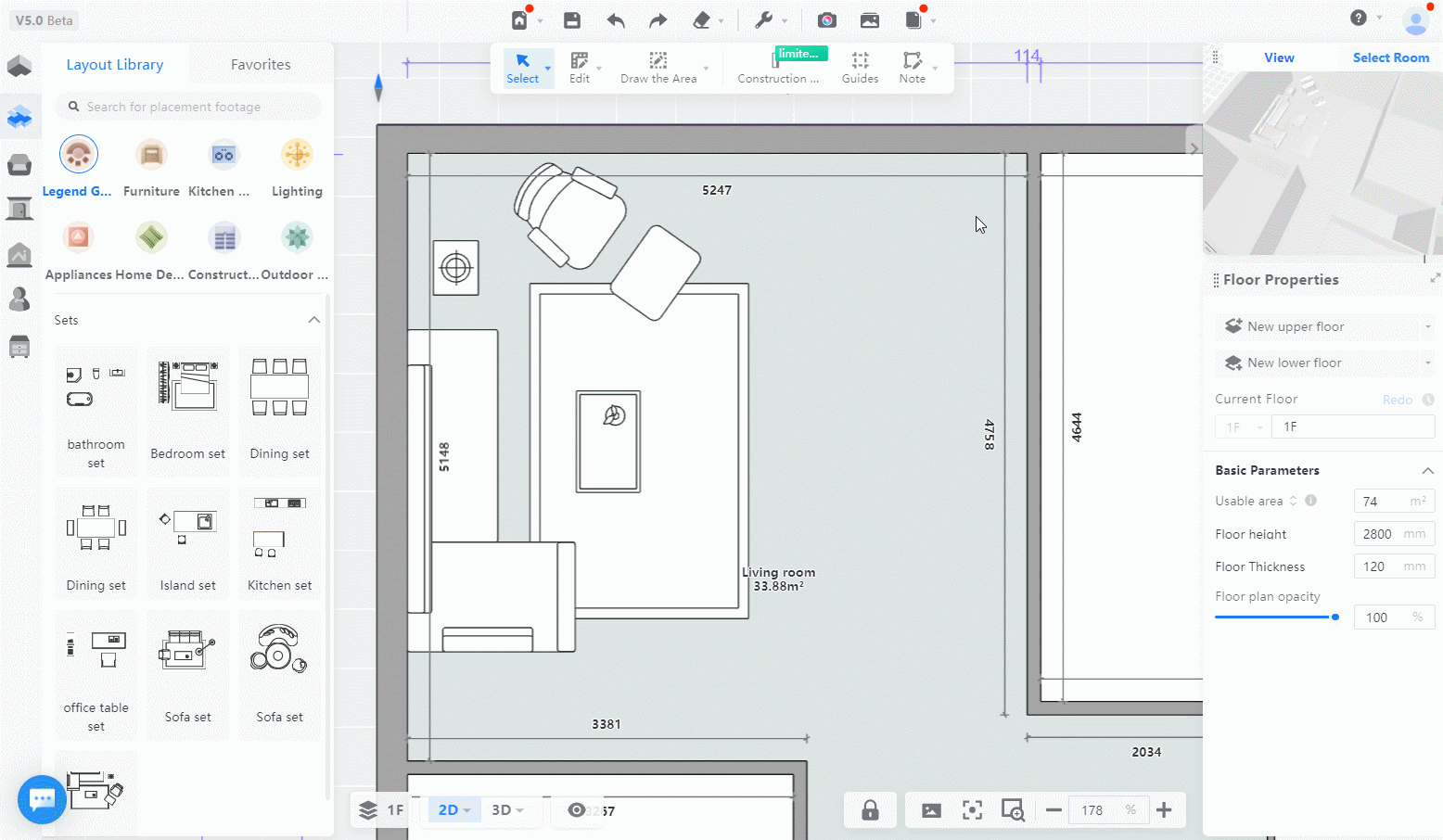Open New upper floor dropdown

click(1324, 326)
